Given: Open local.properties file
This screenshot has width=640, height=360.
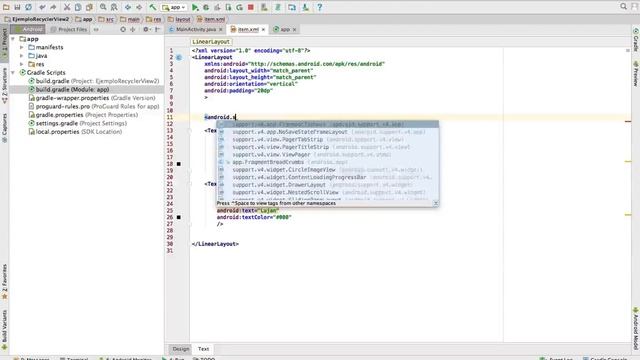Looking at the screenshot, I should [75, 131].
